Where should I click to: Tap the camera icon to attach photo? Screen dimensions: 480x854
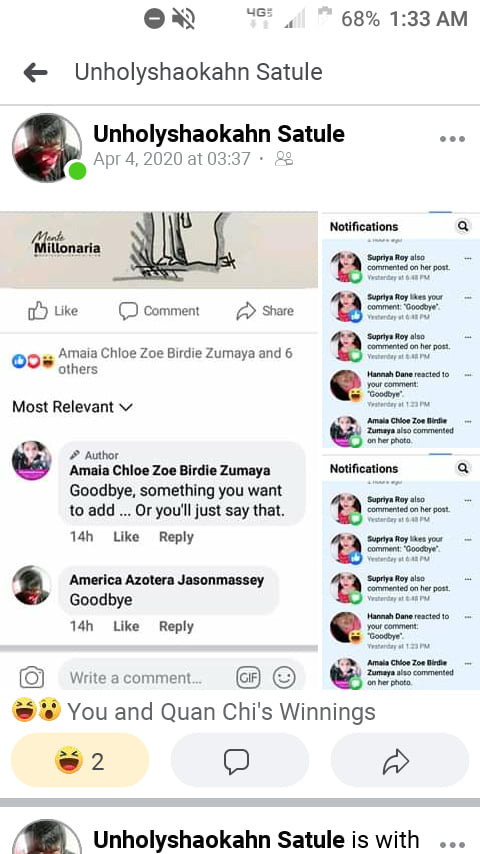(x=32, y=678)
